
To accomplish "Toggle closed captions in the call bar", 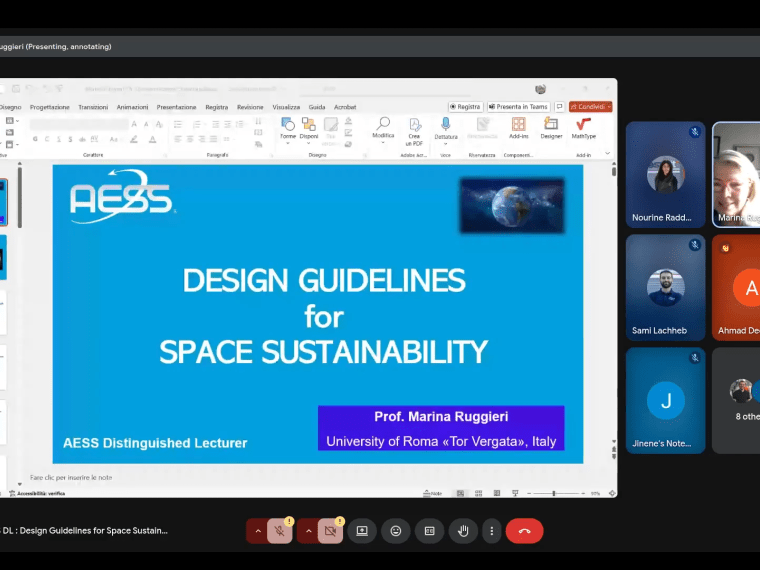I will [x=429, y=531].
